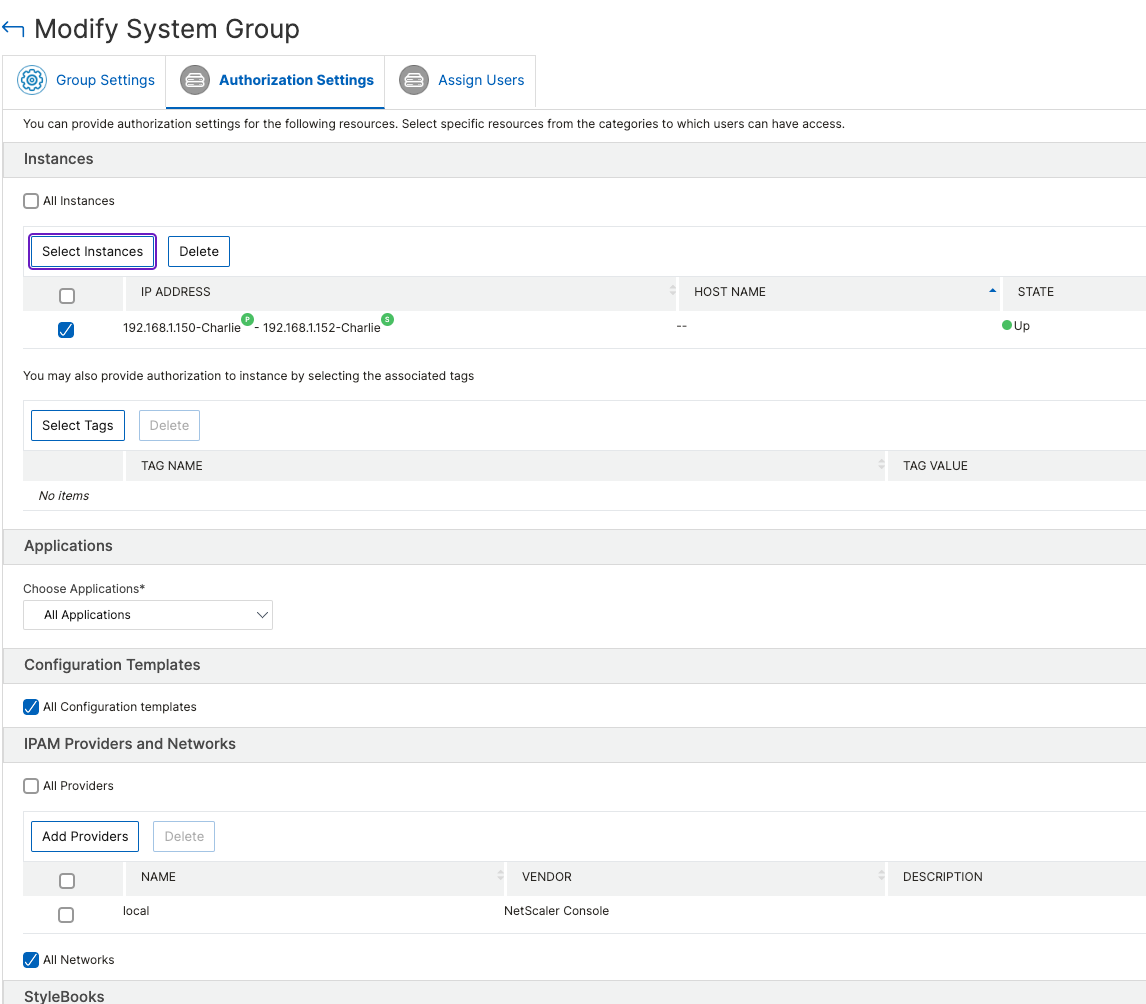Uncheck All Configuration templates

pos(30,707)
